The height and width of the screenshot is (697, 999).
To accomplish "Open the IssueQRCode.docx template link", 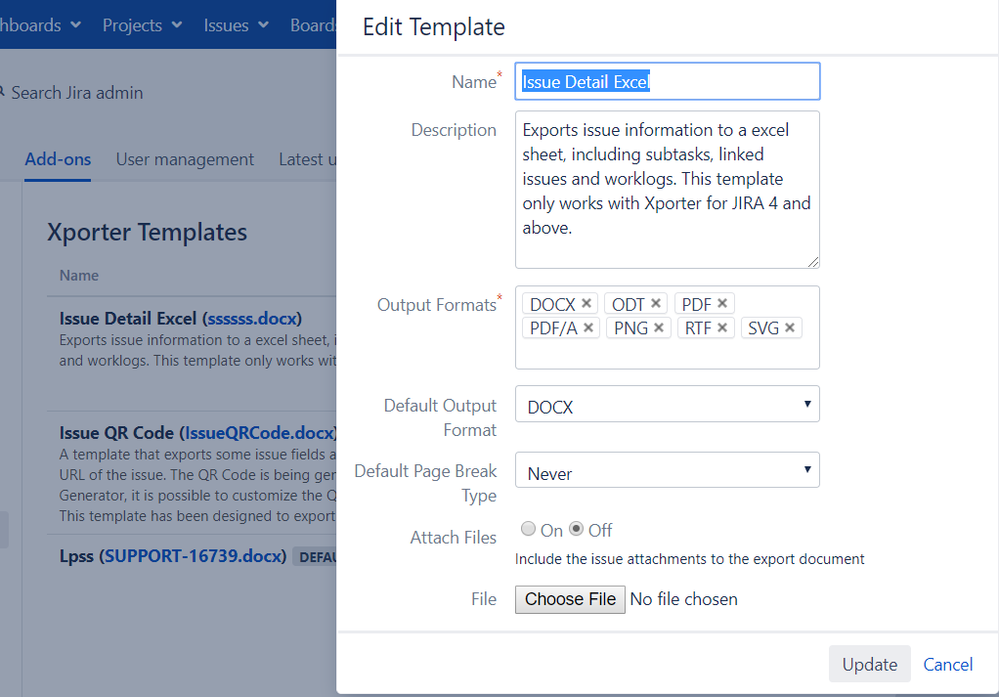I will click(x=259, y=433).
